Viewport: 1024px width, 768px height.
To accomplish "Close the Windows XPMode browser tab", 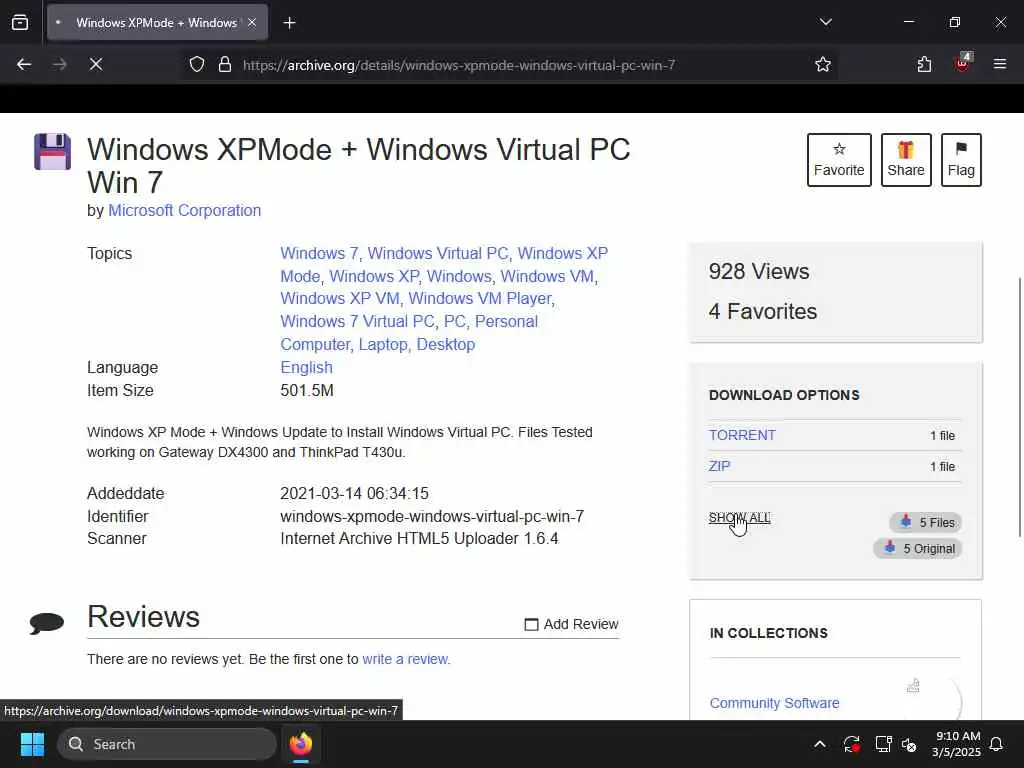I will click(x=252, y=23).
